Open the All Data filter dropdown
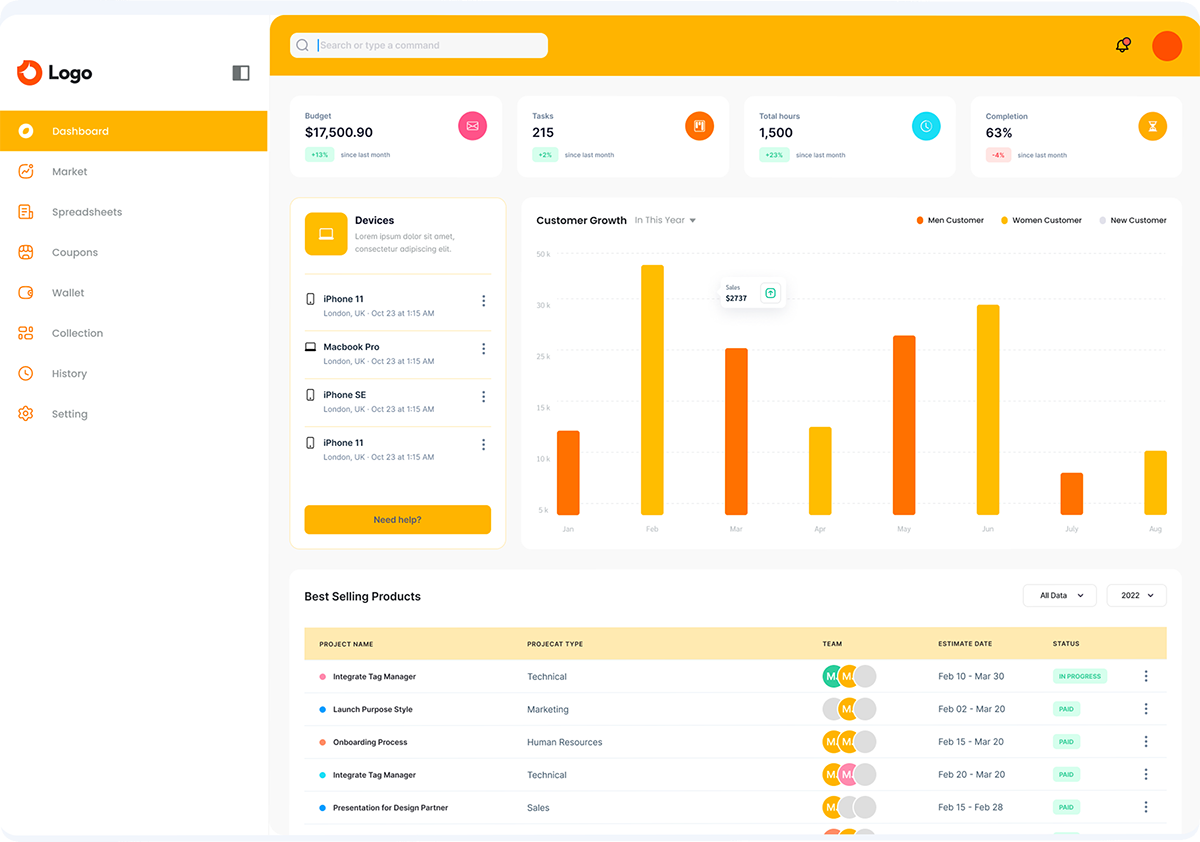The width and height of the screenshot is (1200, 842). (x=1059, y=595)
